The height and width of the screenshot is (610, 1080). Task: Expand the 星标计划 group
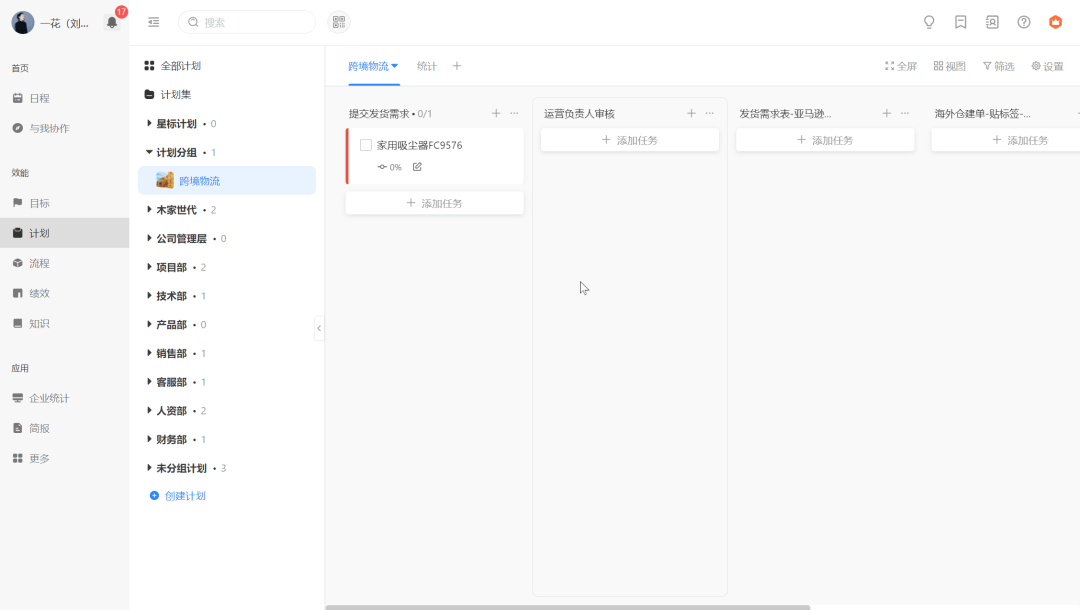(x=149, y=123)
